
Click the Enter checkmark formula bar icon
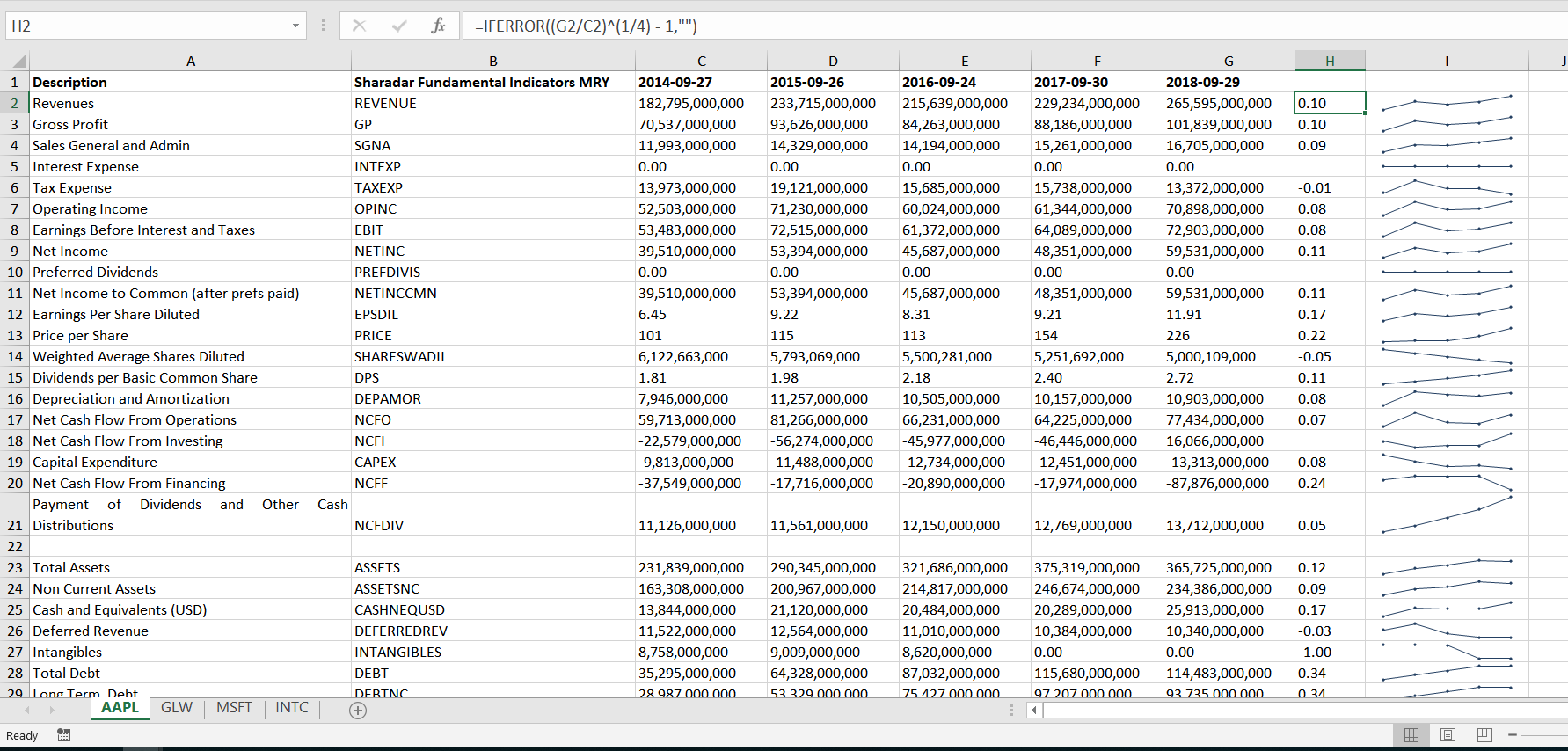tap(399, 26)
